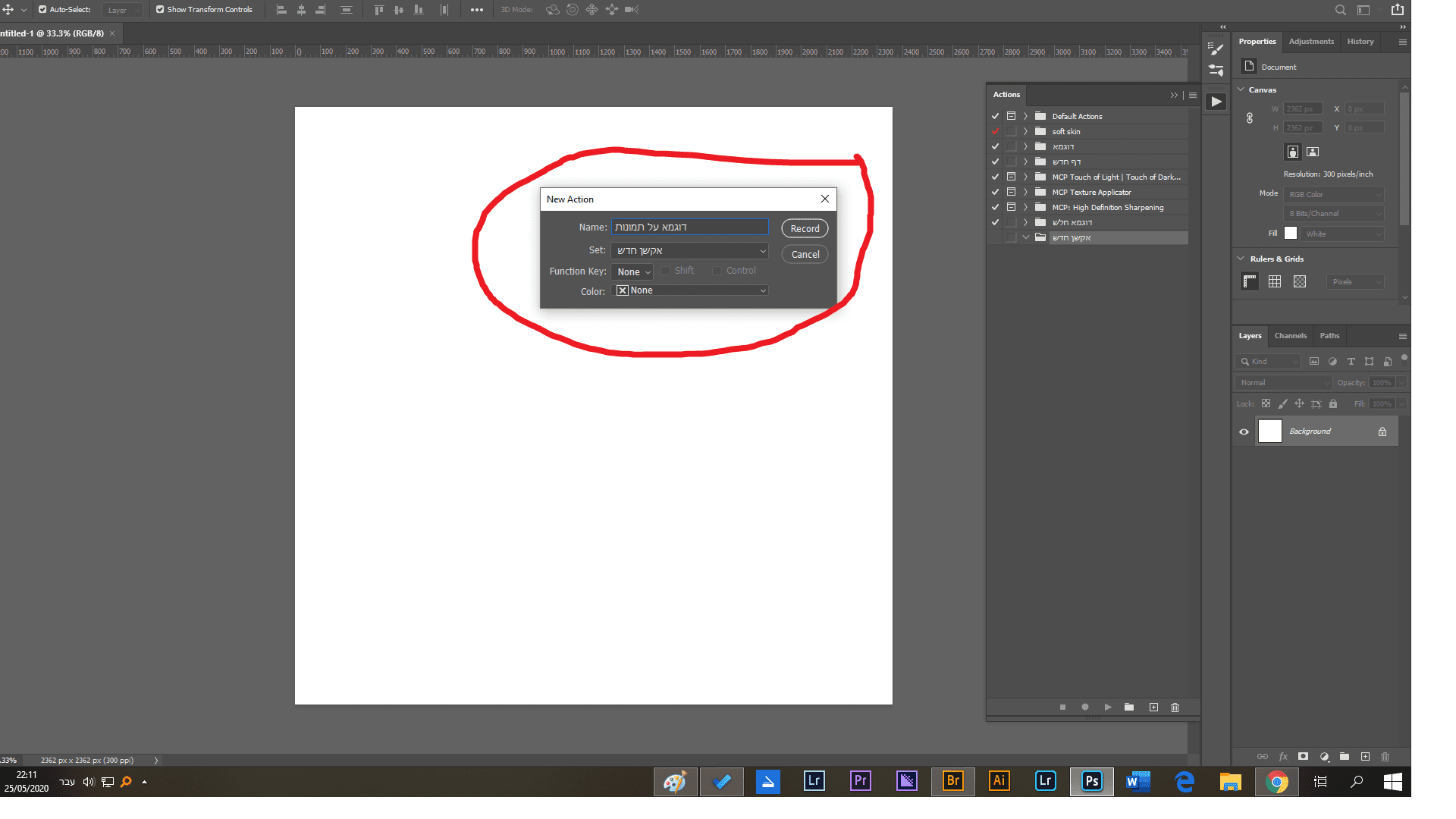Hide the Background layer with the eye icon
The width and height of the screenshot is (1456, 819).
tap(1244, 431)
